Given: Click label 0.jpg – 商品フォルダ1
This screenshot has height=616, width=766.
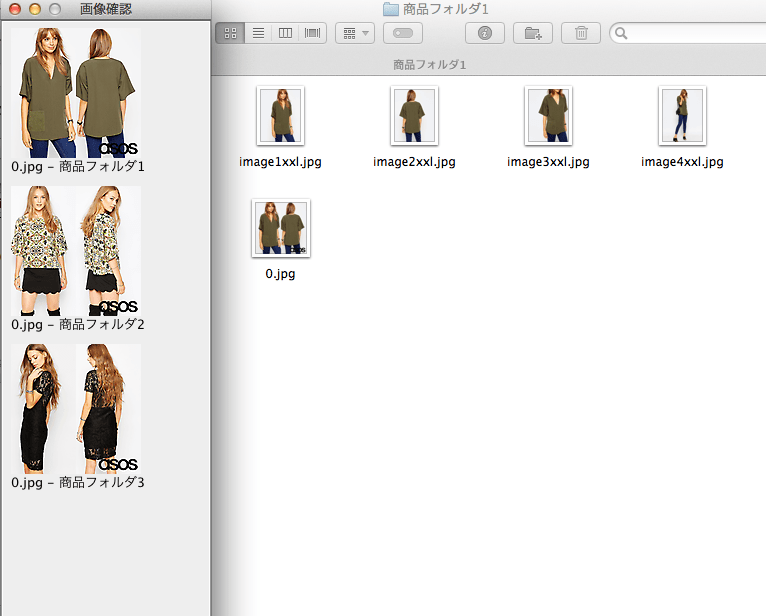Looking at the screenshot, I should [x=78, y=167].
